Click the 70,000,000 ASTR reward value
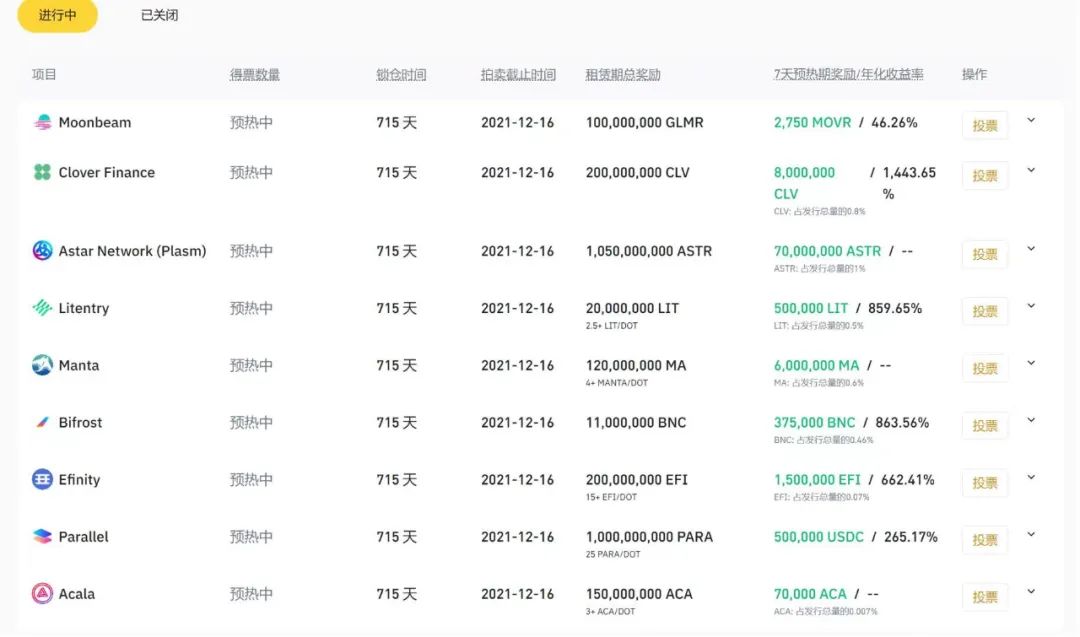 827,251
